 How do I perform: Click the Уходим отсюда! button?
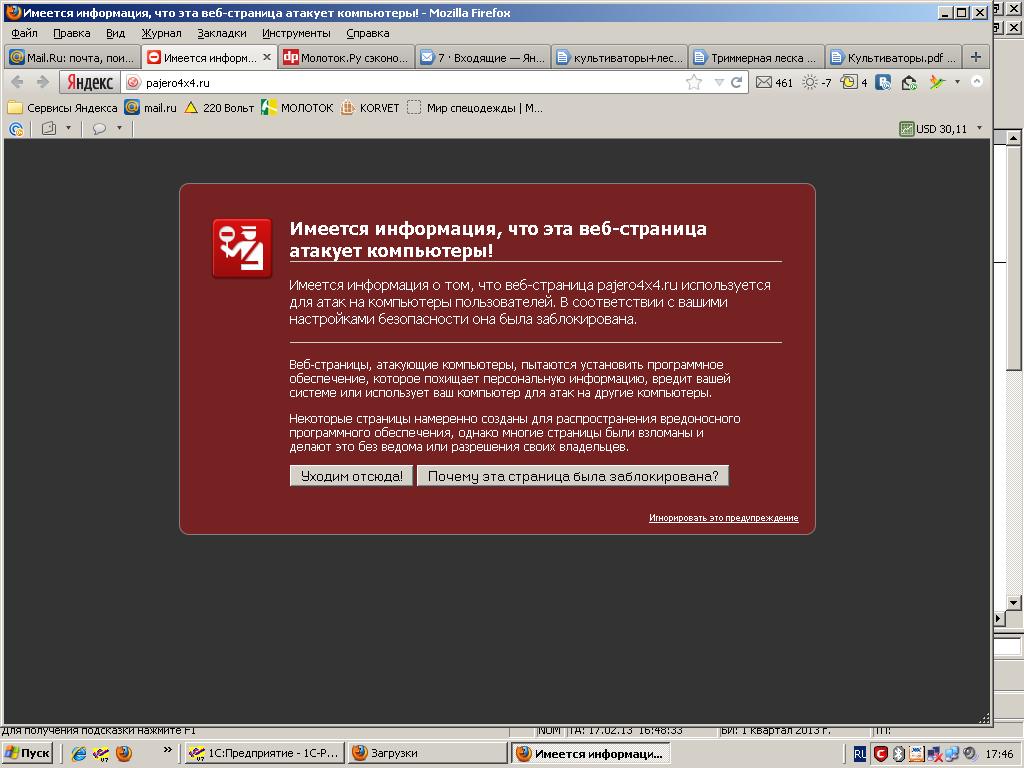tap(351, 476)
